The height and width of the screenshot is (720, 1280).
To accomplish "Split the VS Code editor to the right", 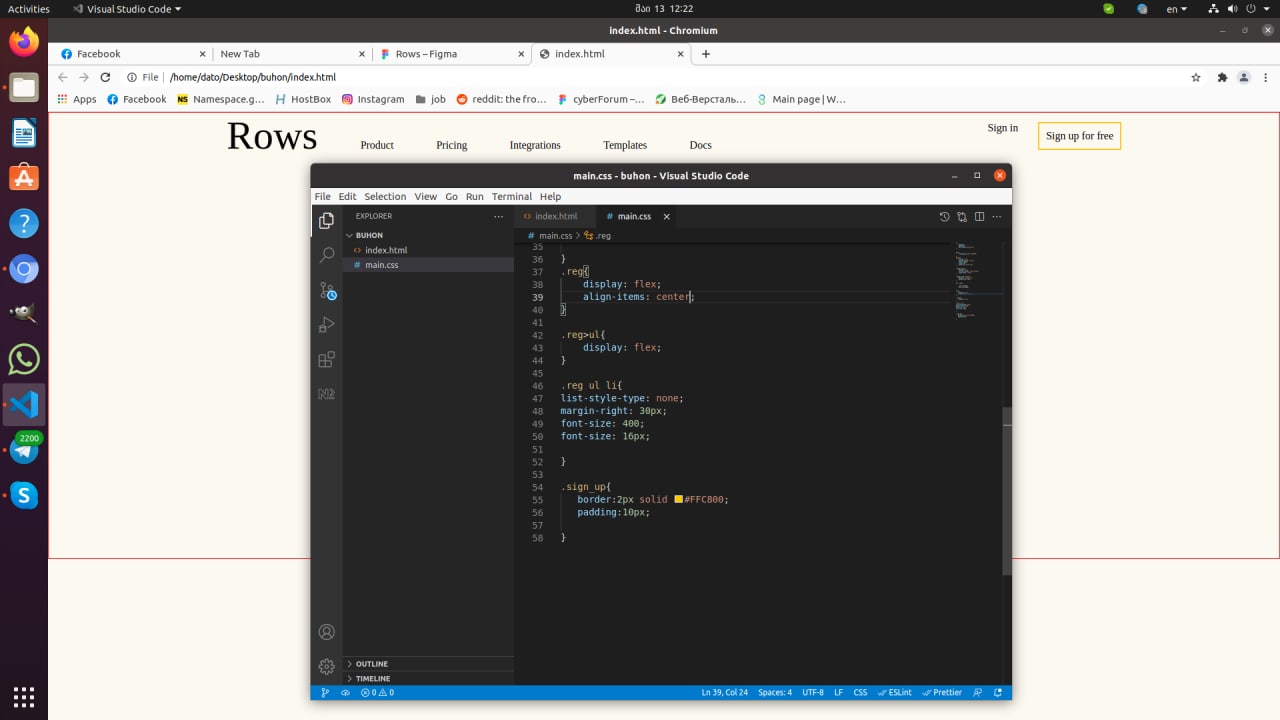I will 979,216.
